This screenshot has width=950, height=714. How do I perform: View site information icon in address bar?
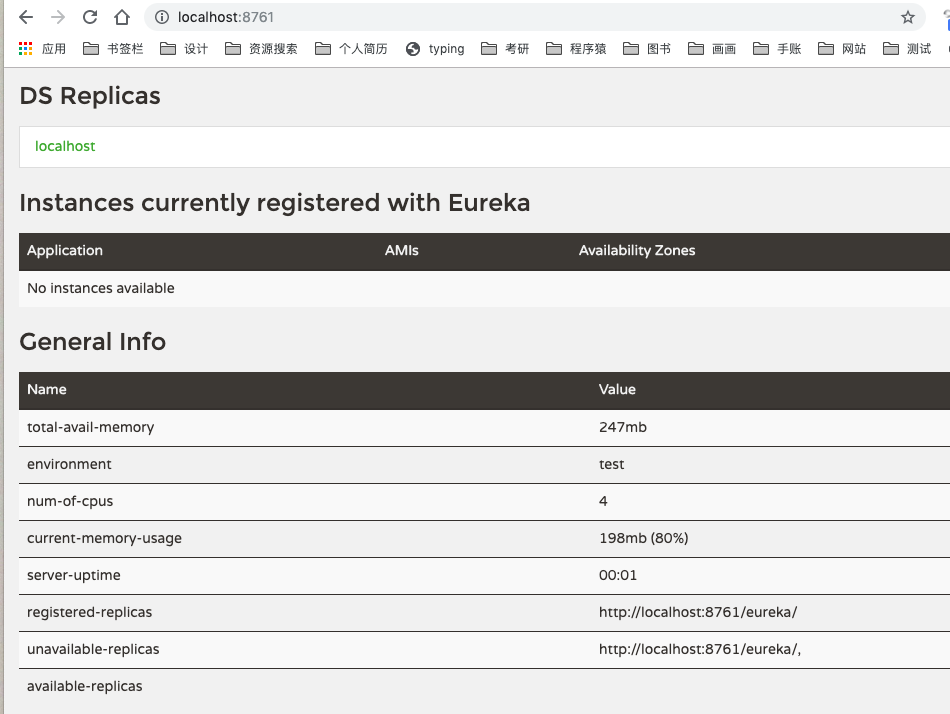[162, 17]
